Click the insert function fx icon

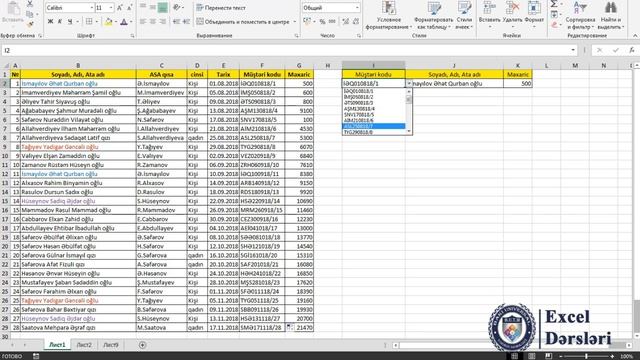(x=632, y=50)
